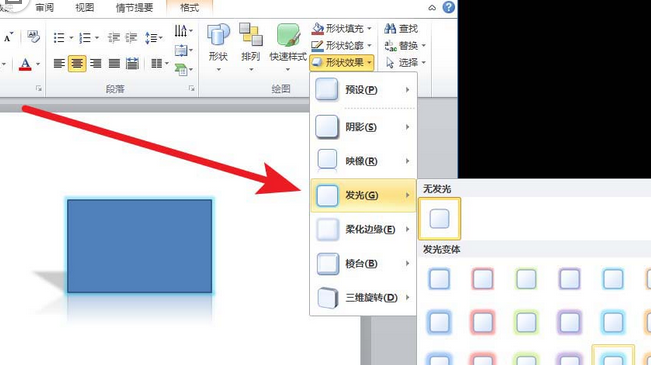Choose the 无发光 no glow swatch

pyautogui.click(x=439, y=218)
